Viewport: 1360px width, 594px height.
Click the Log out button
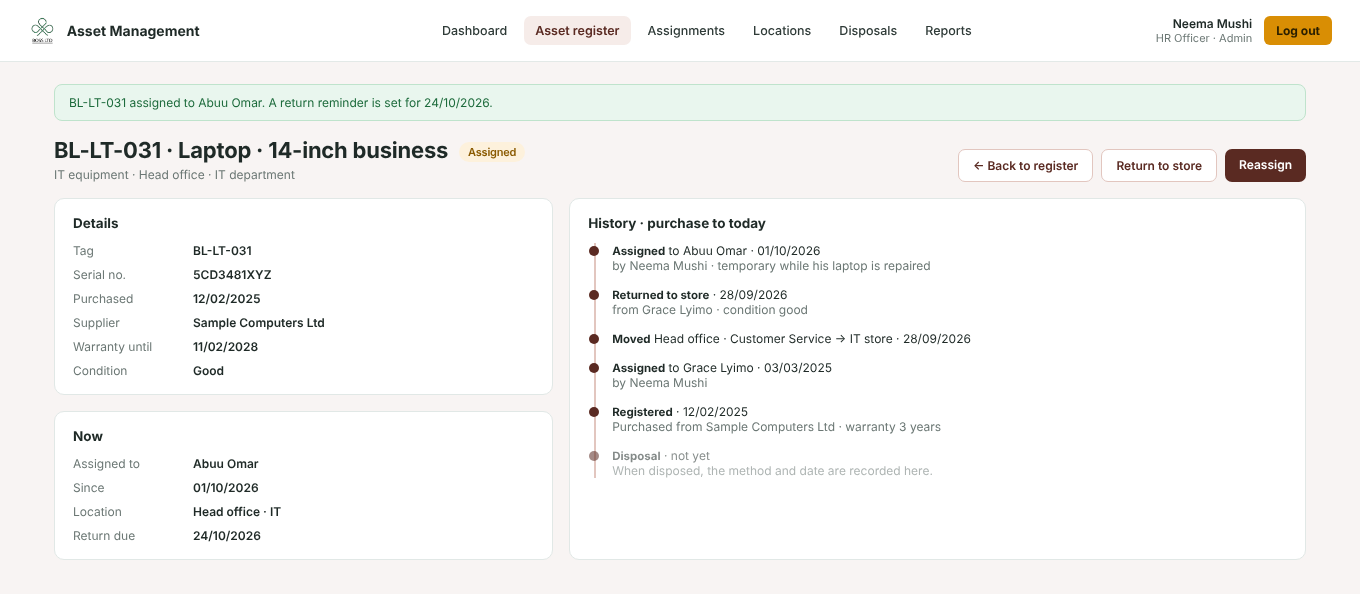(x=1298, y=31)
